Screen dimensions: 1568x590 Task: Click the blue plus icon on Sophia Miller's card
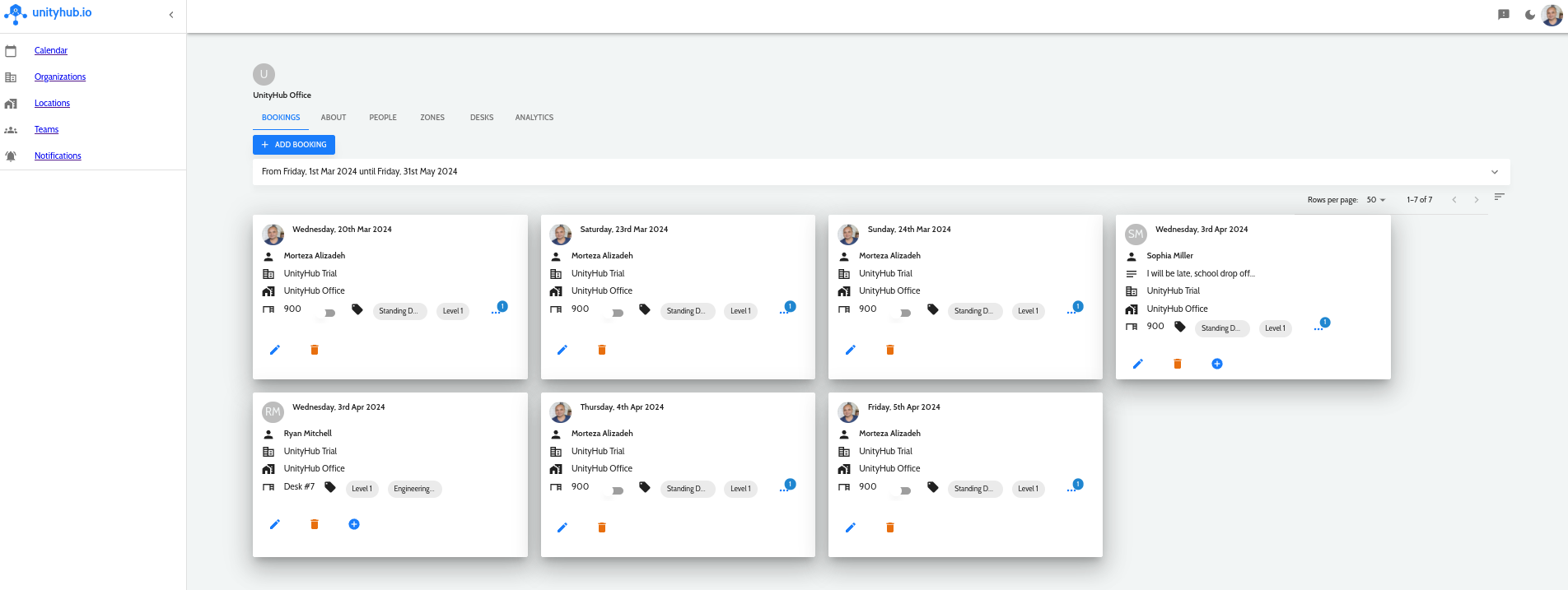pyautogui.click(x=1217, y=364)
